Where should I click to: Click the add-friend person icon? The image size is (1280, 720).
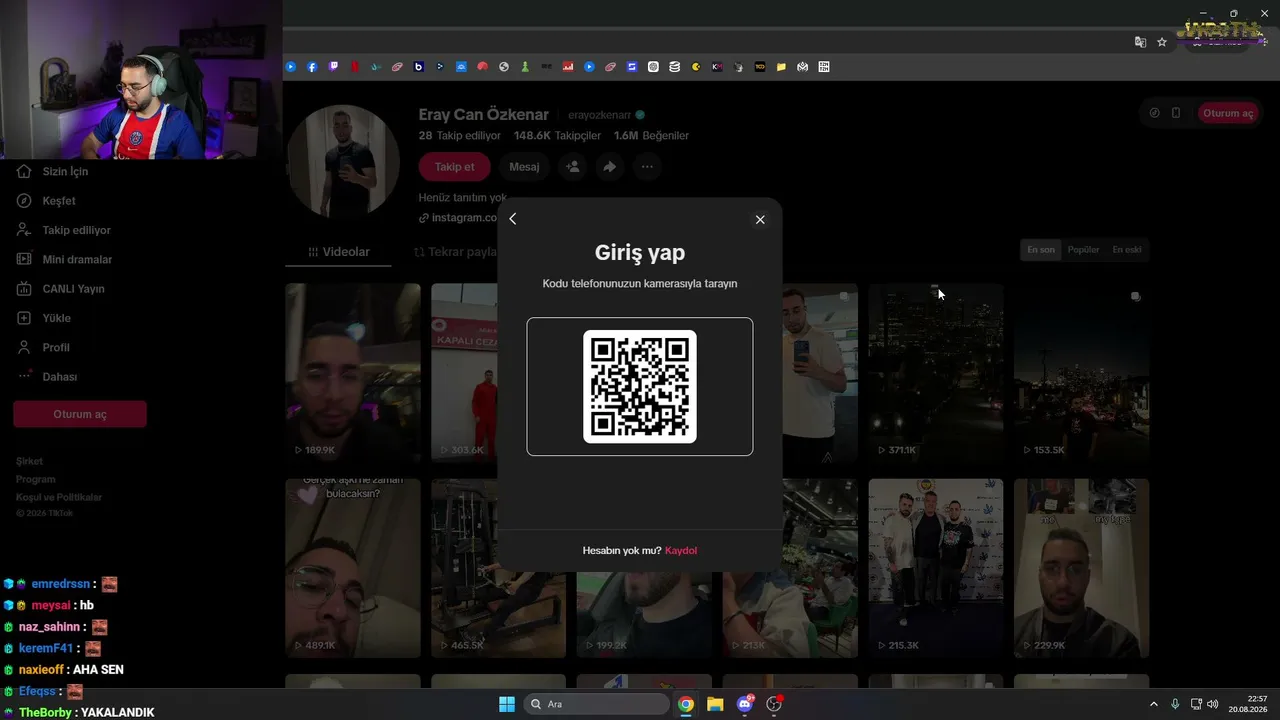pyautogui.click(x=573, y=167)
